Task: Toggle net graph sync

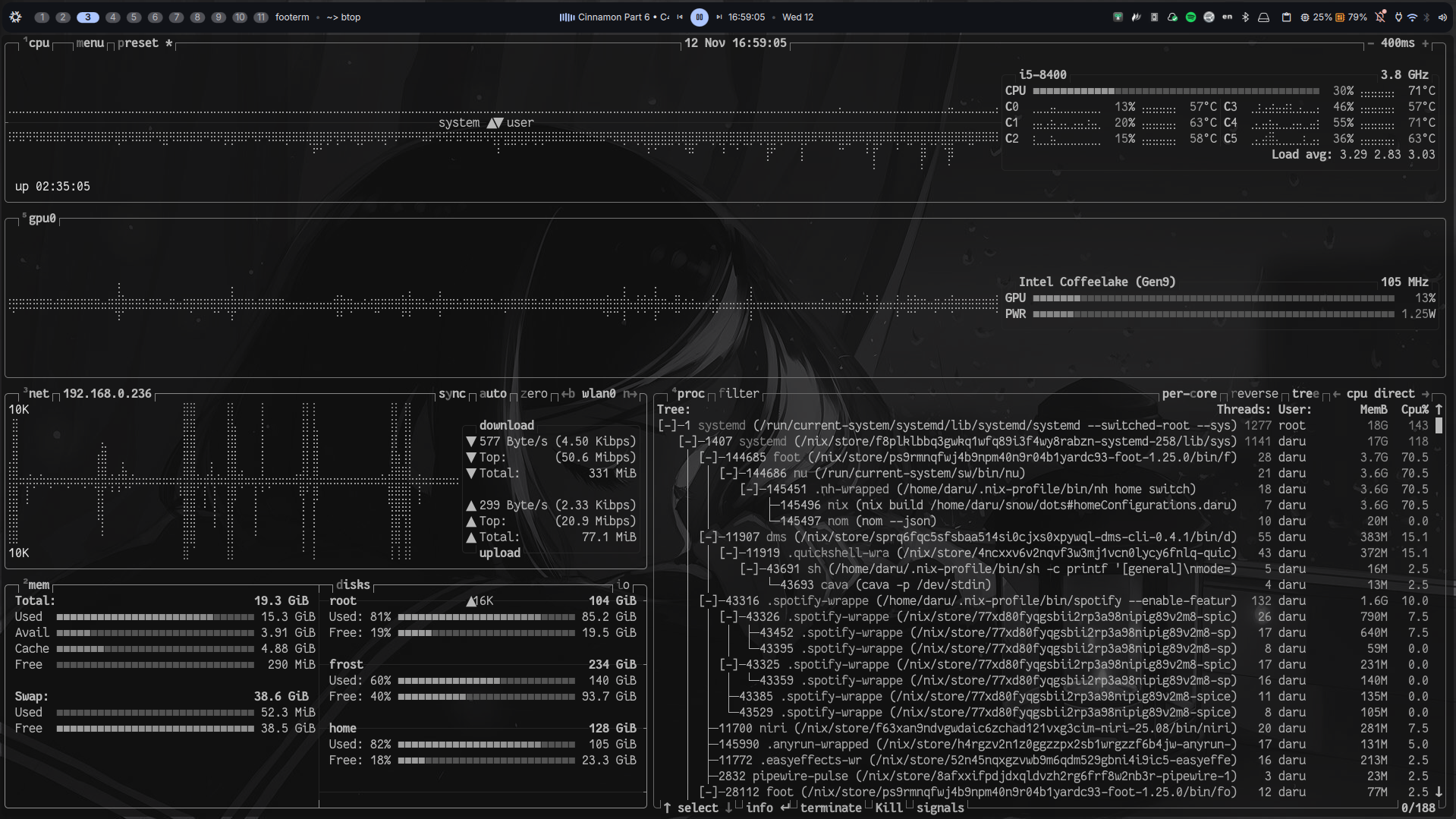Action: click(x=451, y=393)
